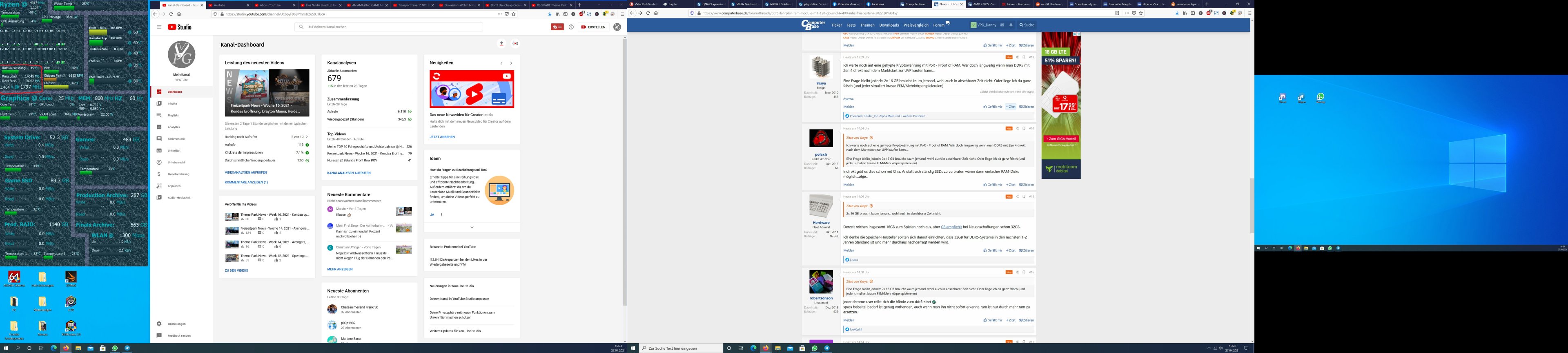This screenshot has width=1568, height=353.
Task: Click JETZT ANSEHEN in Neuigkeiten card
Action: (442, 137)
